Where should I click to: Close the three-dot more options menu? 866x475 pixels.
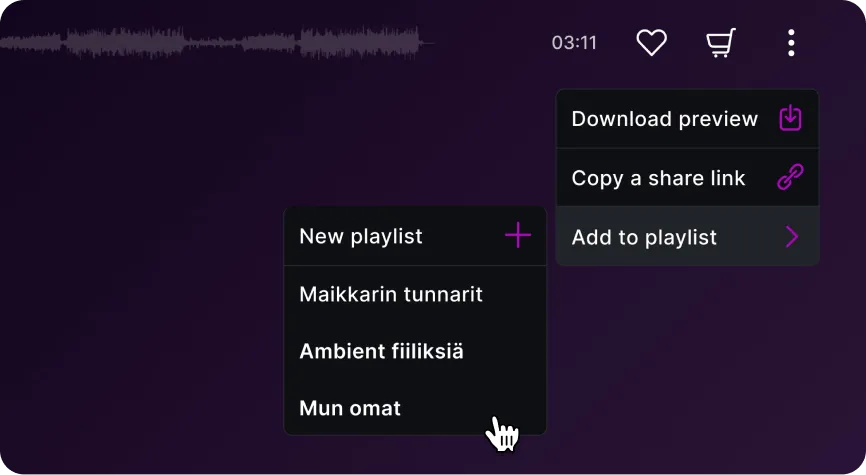click(791, 43)
